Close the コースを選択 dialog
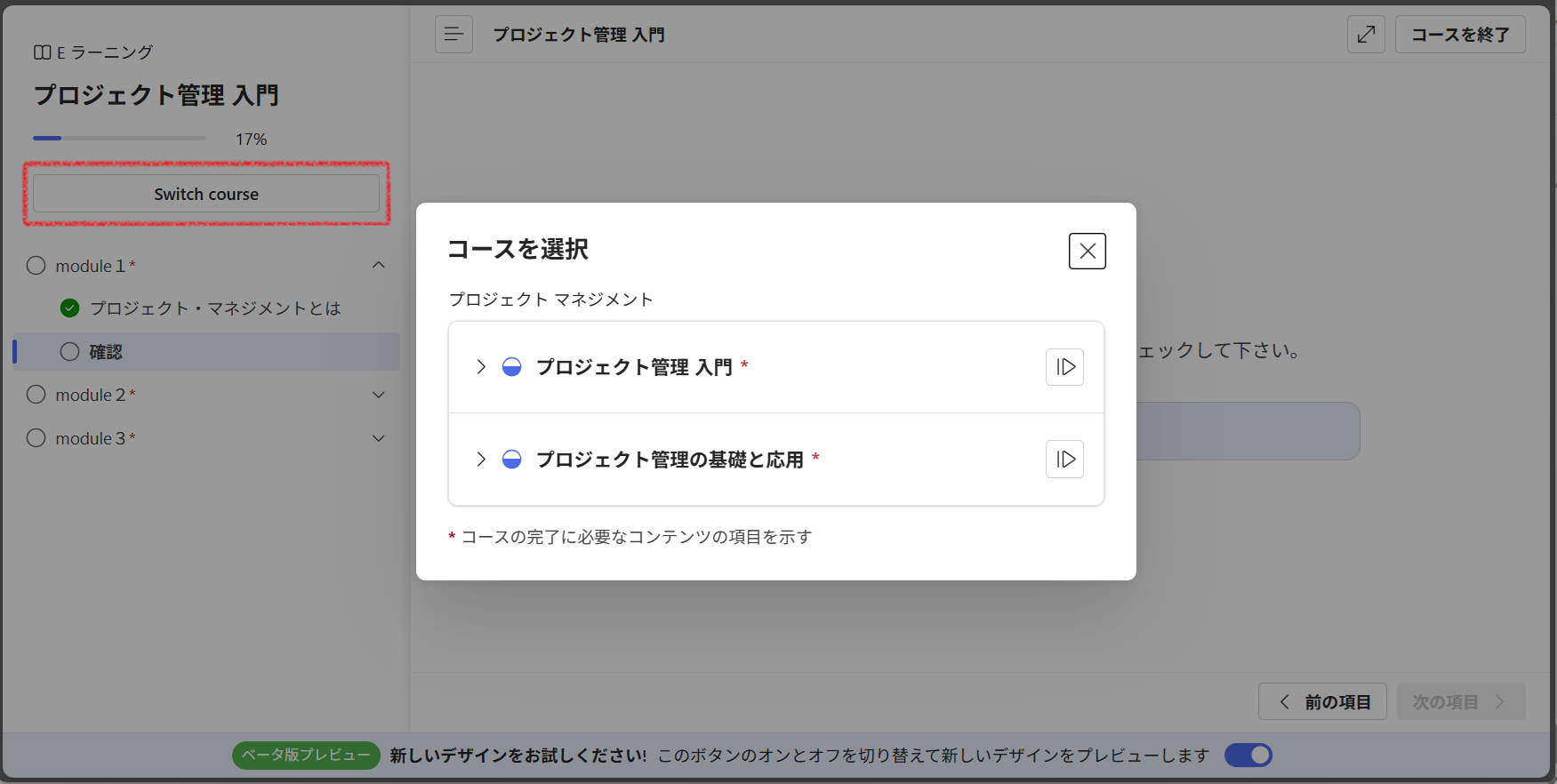This screenshot has width=1557, height=784. [x=1087, y=252]
